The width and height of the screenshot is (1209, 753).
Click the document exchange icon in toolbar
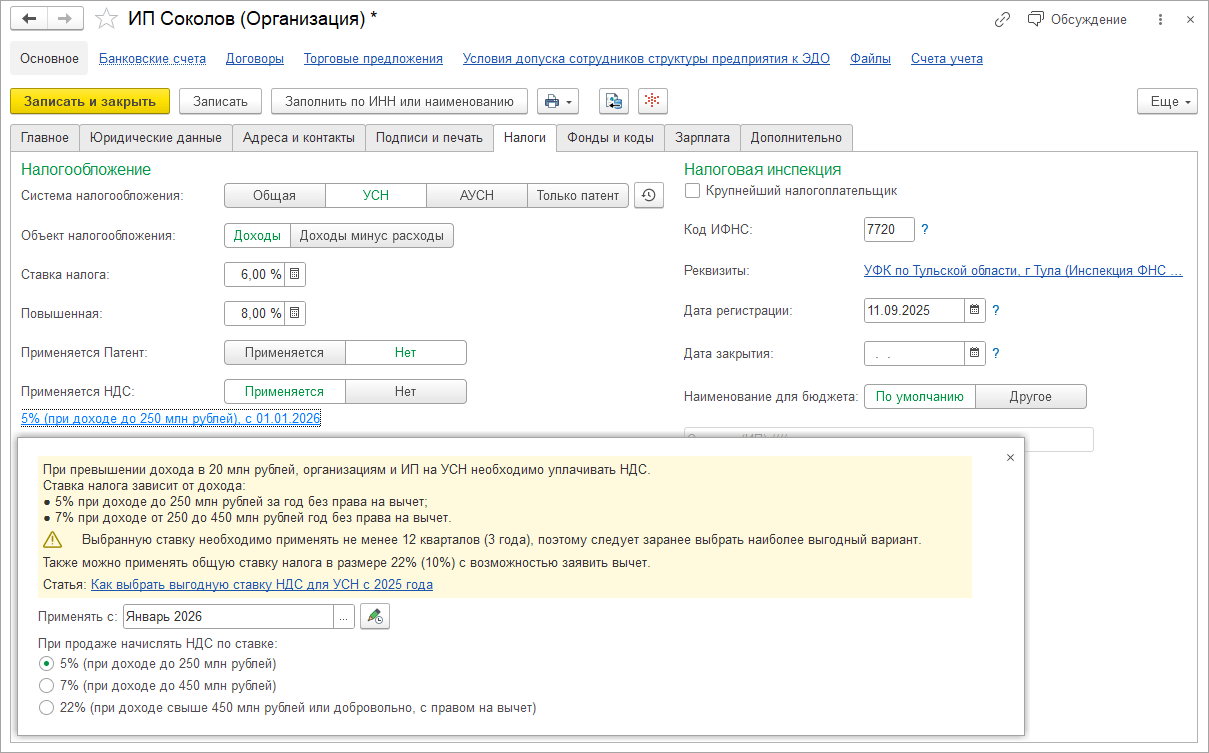coord(613,101)
